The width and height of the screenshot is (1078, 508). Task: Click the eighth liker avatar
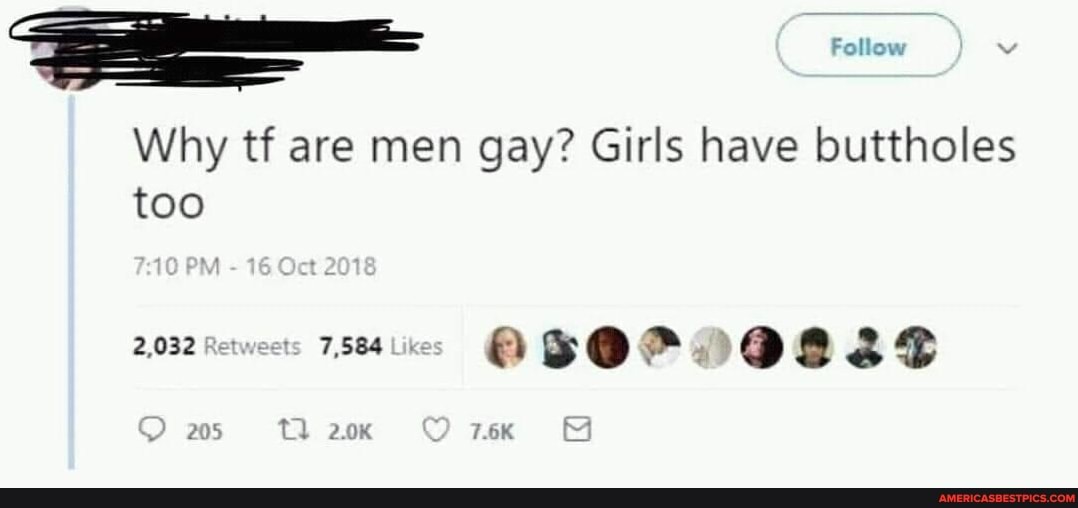click(x=864, y=347)
